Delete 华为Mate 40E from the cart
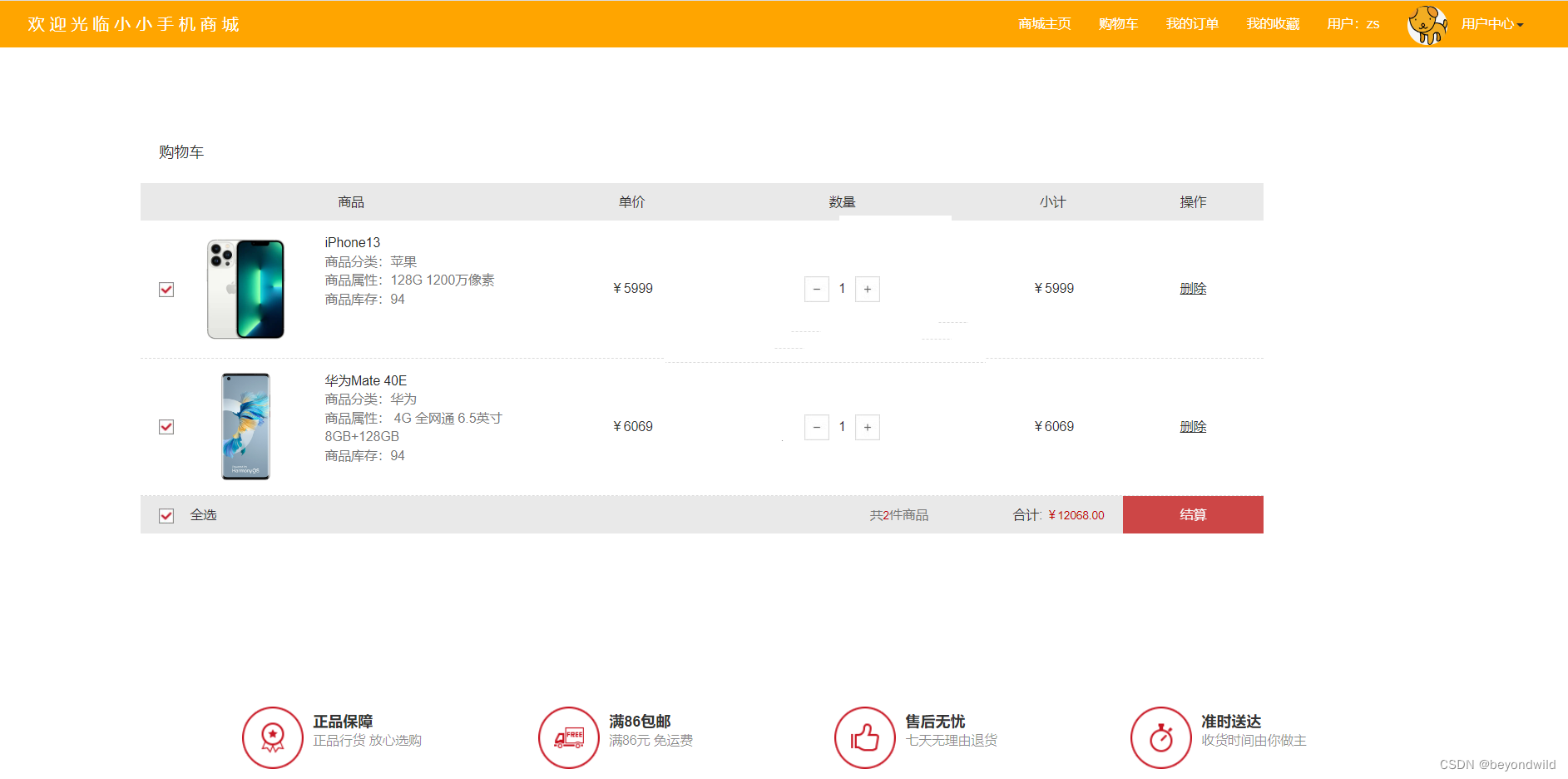 (1193, 426)
